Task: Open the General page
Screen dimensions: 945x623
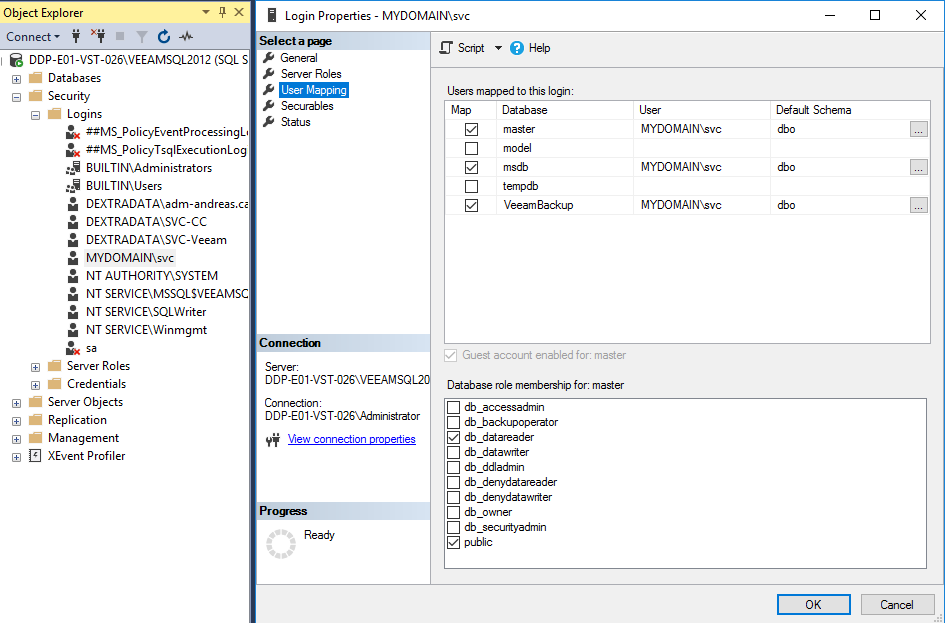Action: pyautogui.click(x=299, y=58)
